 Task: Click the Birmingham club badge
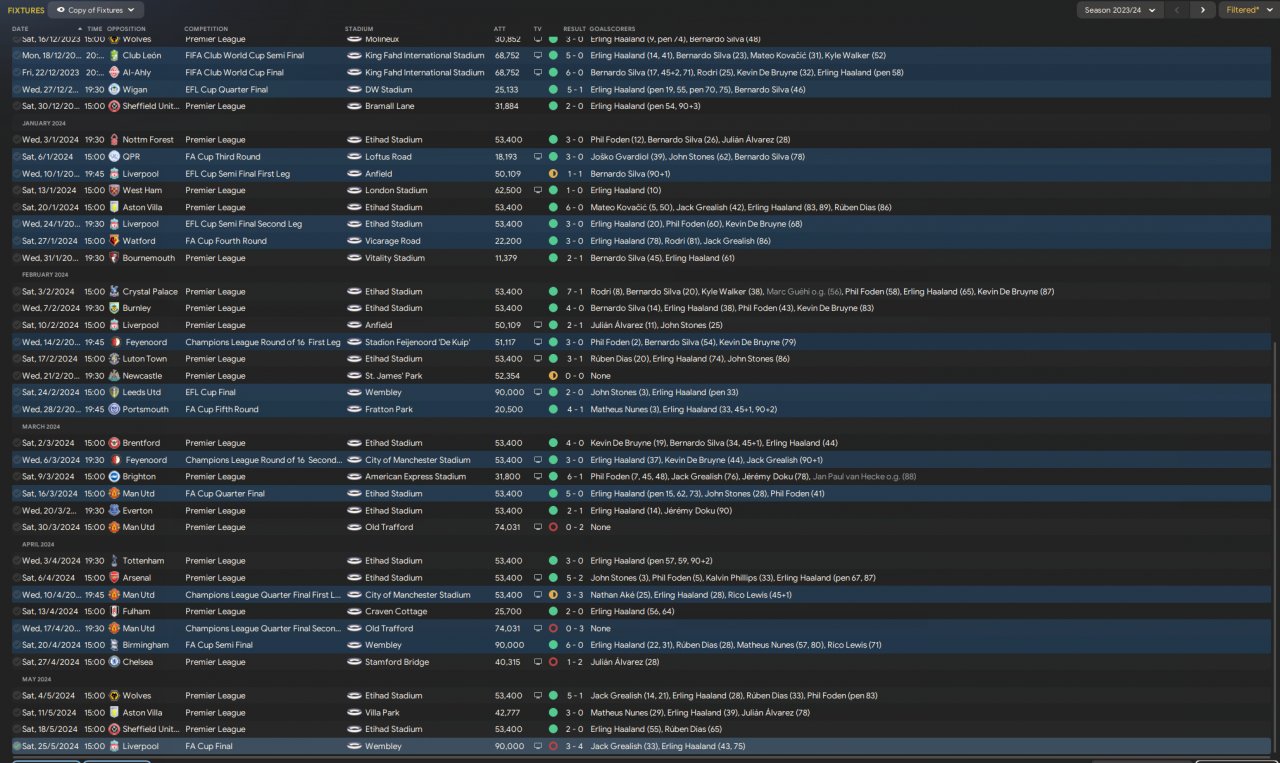[114, 645]
